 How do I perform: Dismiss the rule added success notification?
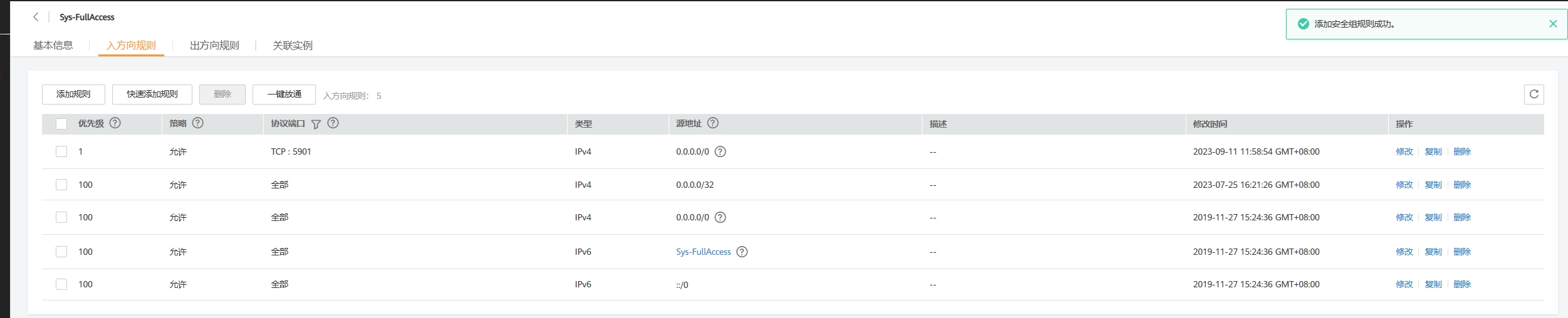pos(1553,24)
